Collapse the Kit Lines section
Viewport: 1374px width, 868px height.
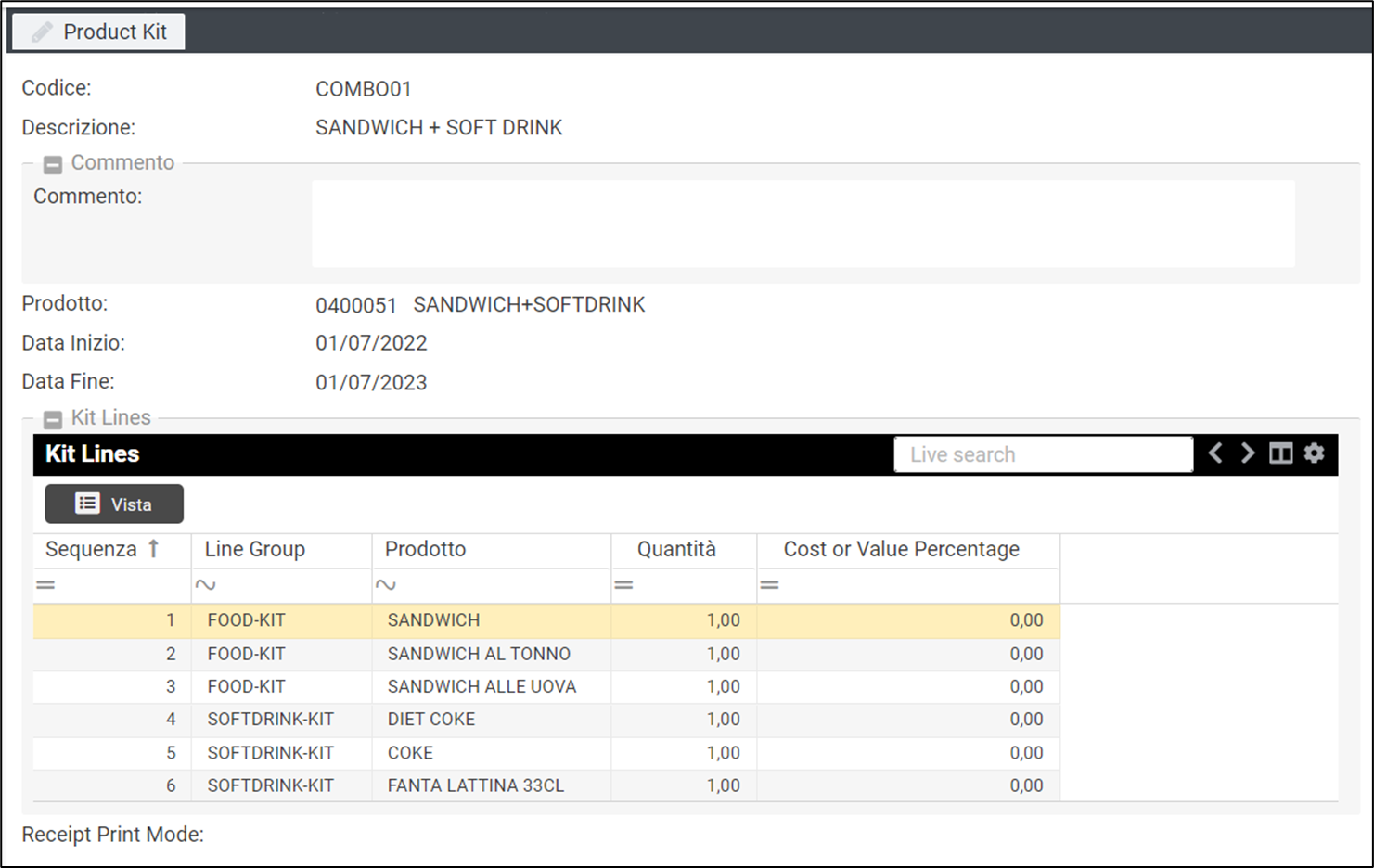[x=53, y=419]
